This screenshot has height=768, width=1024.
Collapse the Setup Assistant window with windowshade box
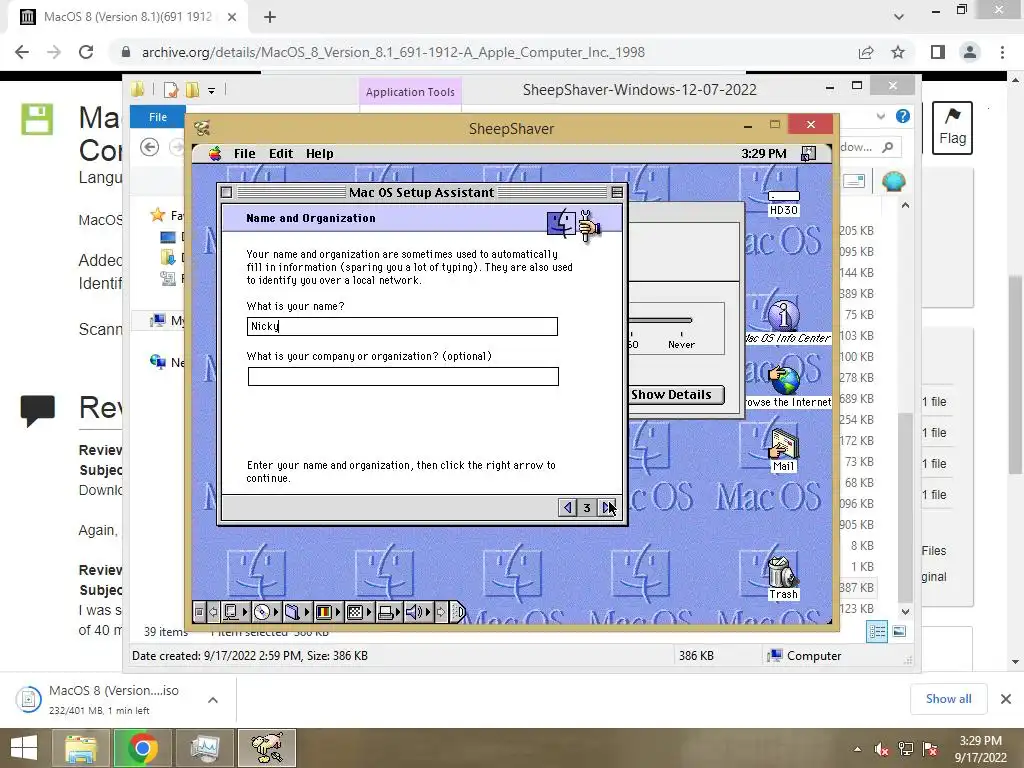(x=616, y=192)
